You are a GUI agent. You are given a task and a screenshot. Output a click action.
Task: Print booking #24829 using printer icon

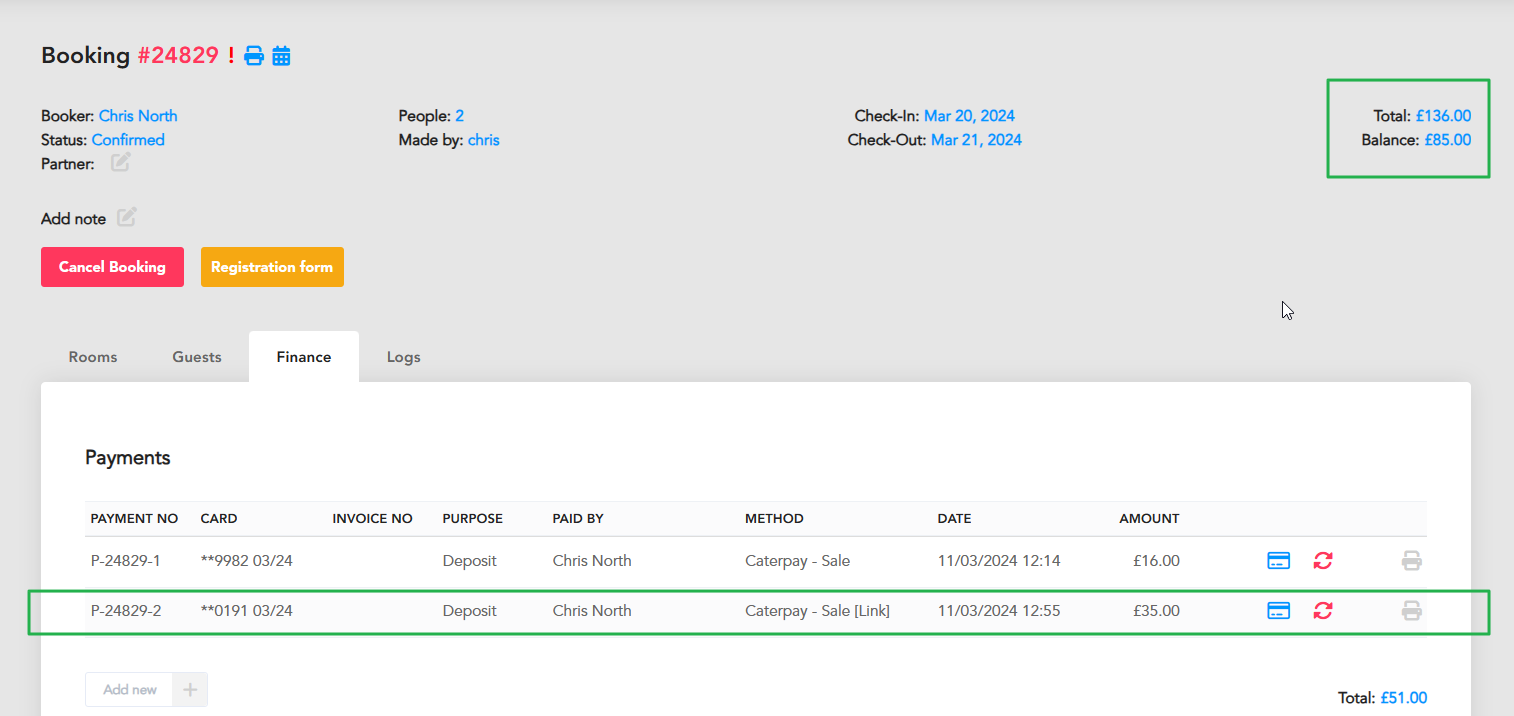[254, 56]
